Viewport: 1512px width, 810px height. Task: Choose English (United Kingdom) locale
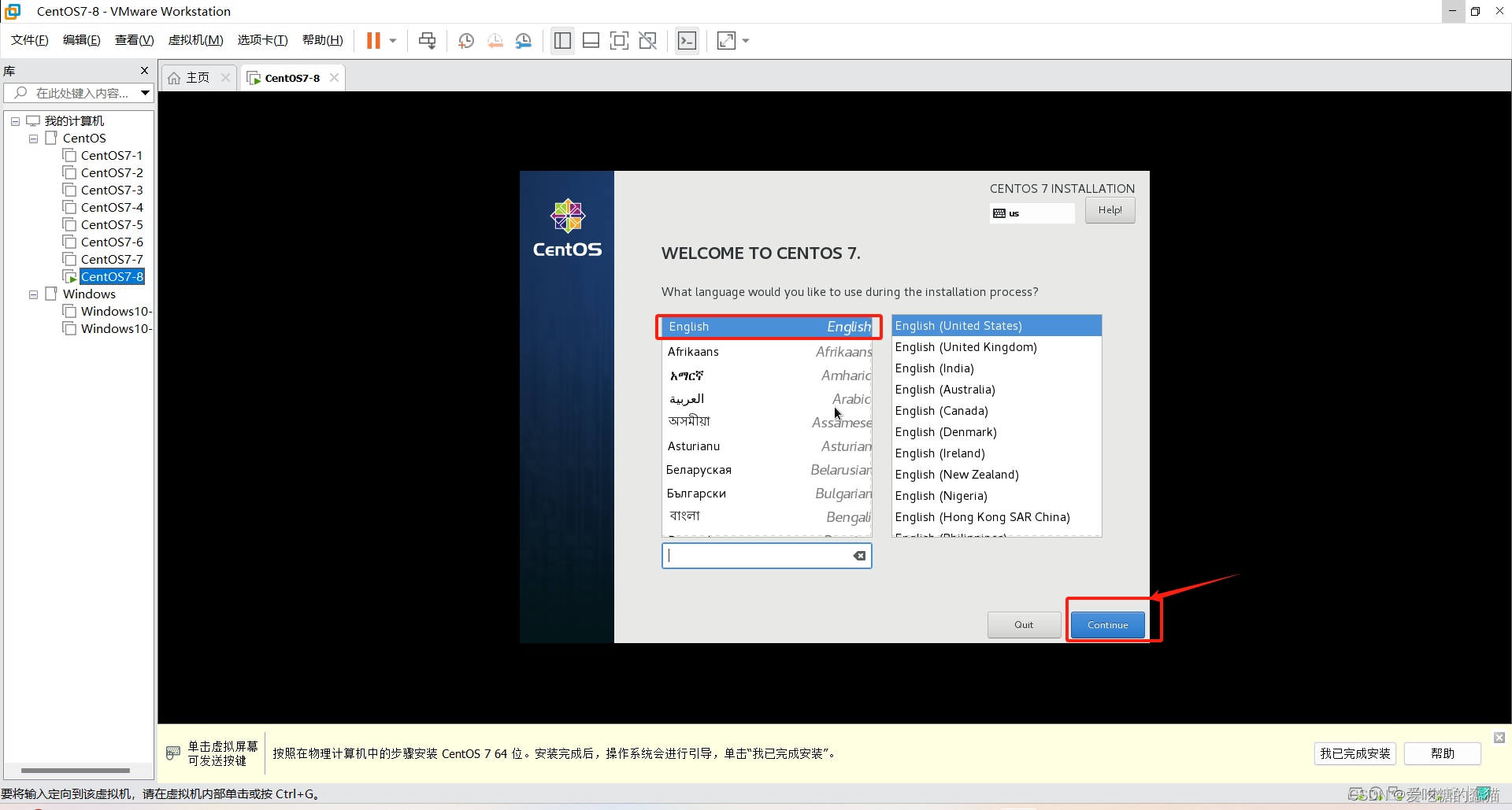click(x=996, y=347)
